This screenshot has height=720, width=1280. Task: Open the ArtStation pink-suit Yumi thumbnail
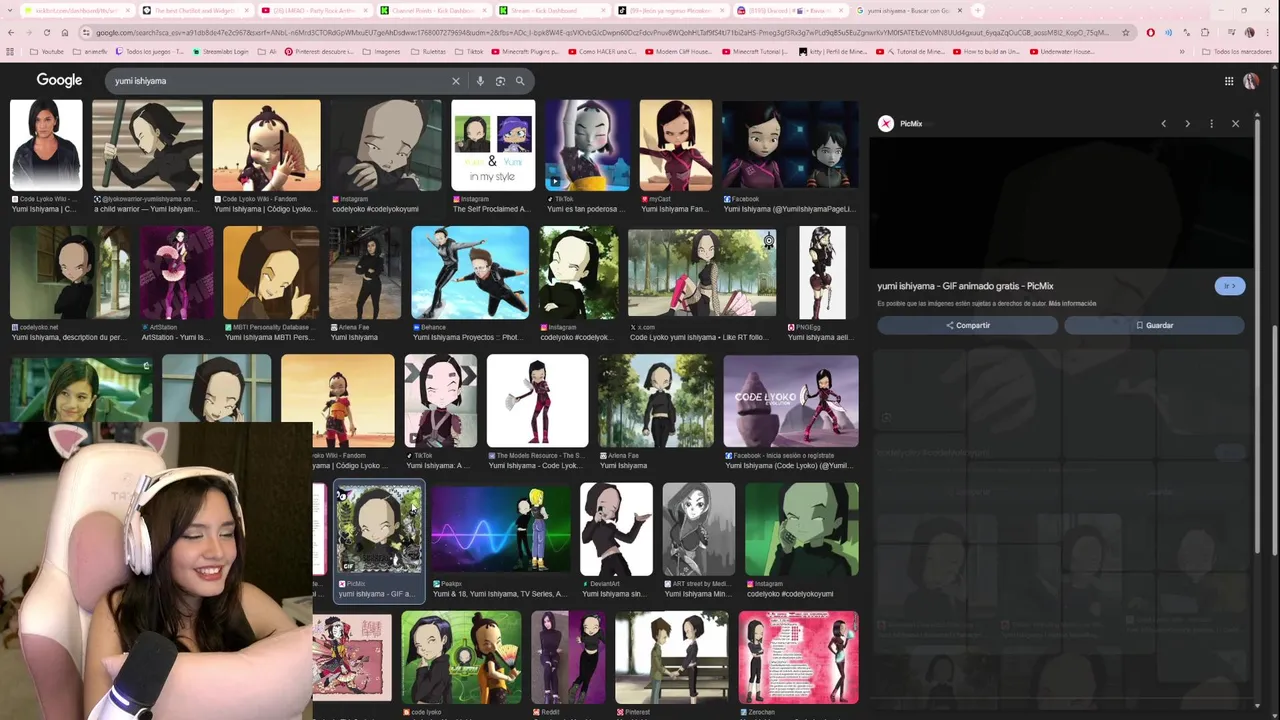tap(176, 273)
